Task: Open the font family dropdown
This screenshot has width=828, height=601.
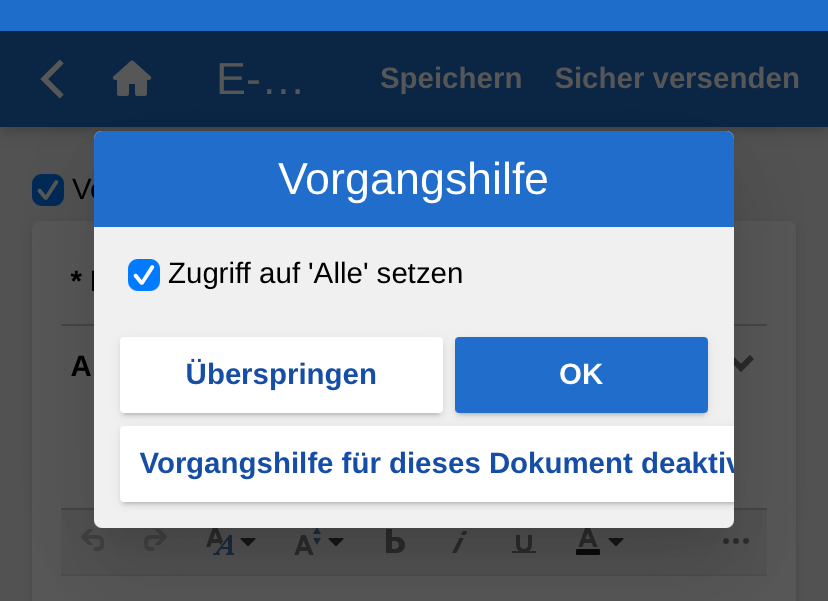Action: click(231, 542)
